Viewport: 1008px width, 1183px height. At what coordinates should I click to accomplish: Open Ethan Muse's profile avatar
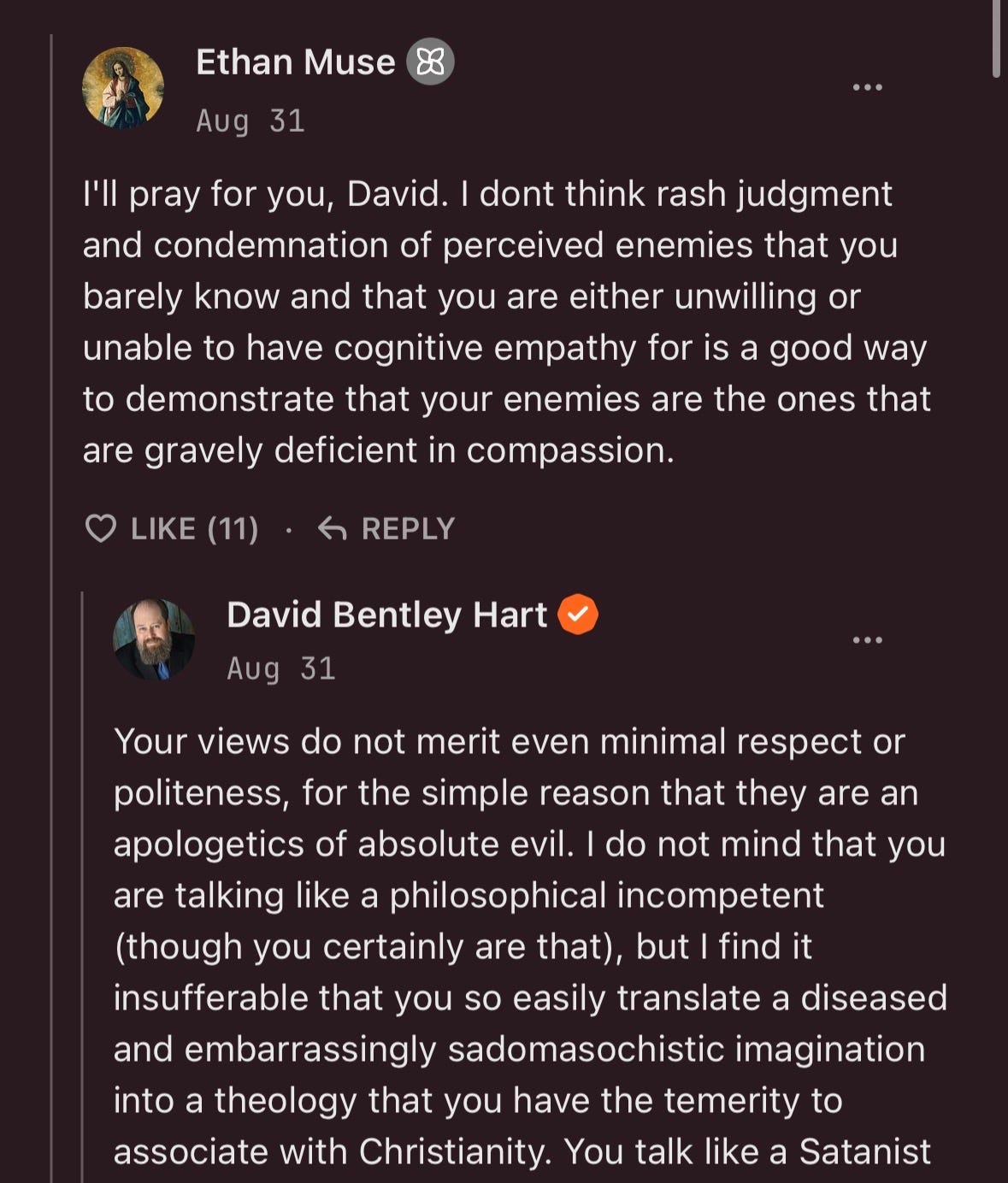[123, 88]
